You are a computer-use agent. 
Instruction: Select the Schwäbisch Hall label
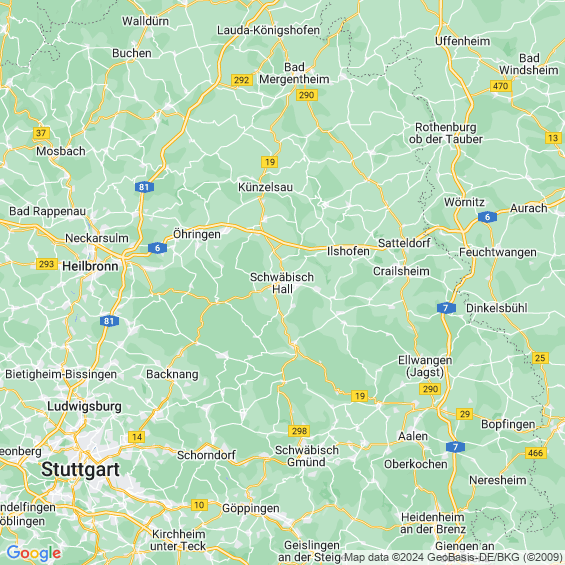point(282,283)
